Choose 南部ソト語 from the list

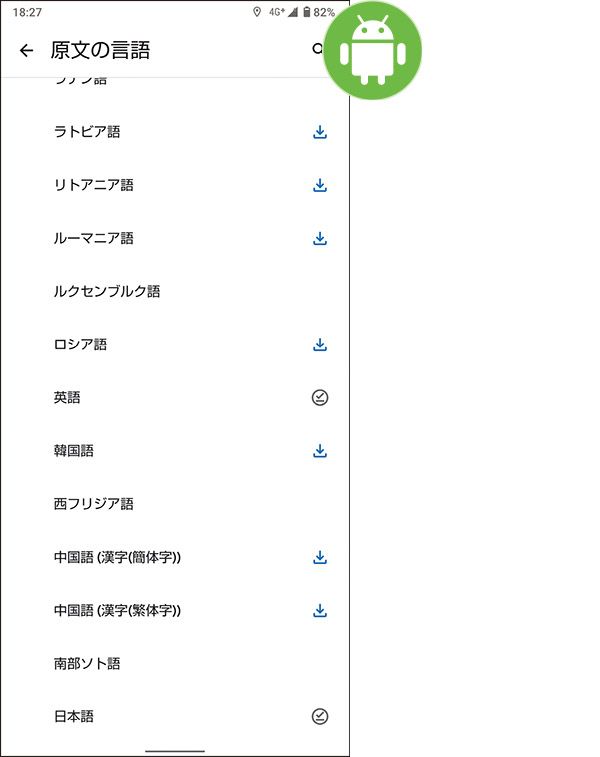[175, 663]
